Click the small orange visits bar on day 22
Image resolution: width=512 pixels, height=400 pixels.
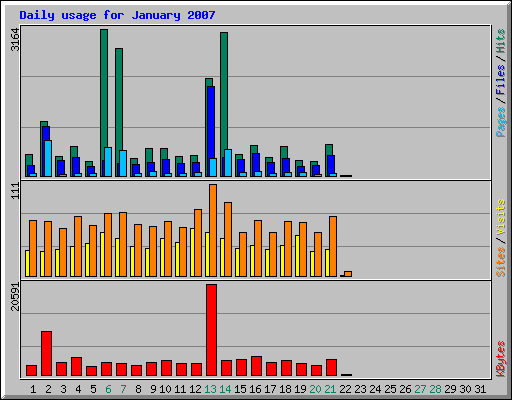click(x=348, y=274)
